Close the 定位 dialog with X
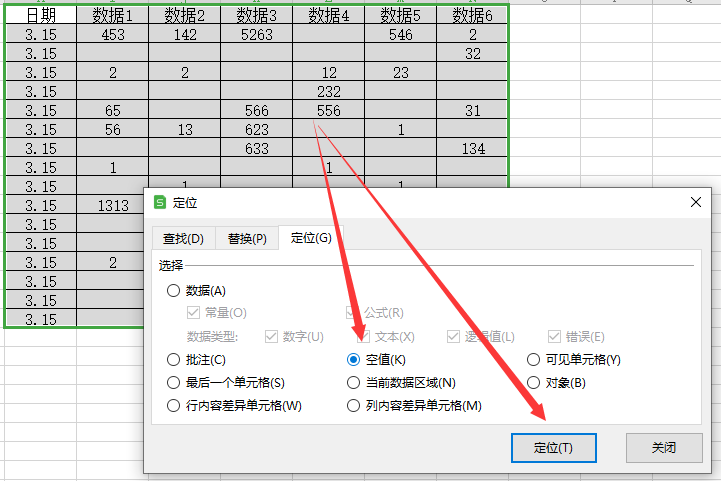Screen dimensions: 721x481 [x=696, y=202]
